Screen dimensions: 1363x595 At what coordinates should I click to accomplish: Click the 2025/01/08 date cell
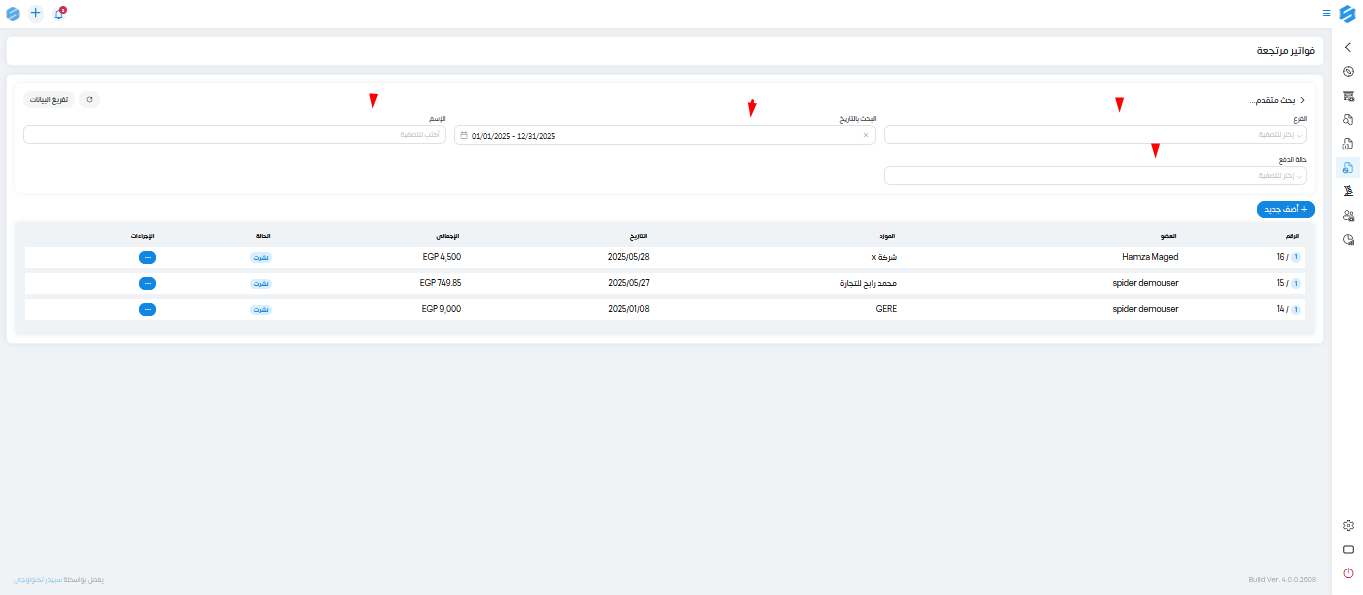[x=629, y=309]
